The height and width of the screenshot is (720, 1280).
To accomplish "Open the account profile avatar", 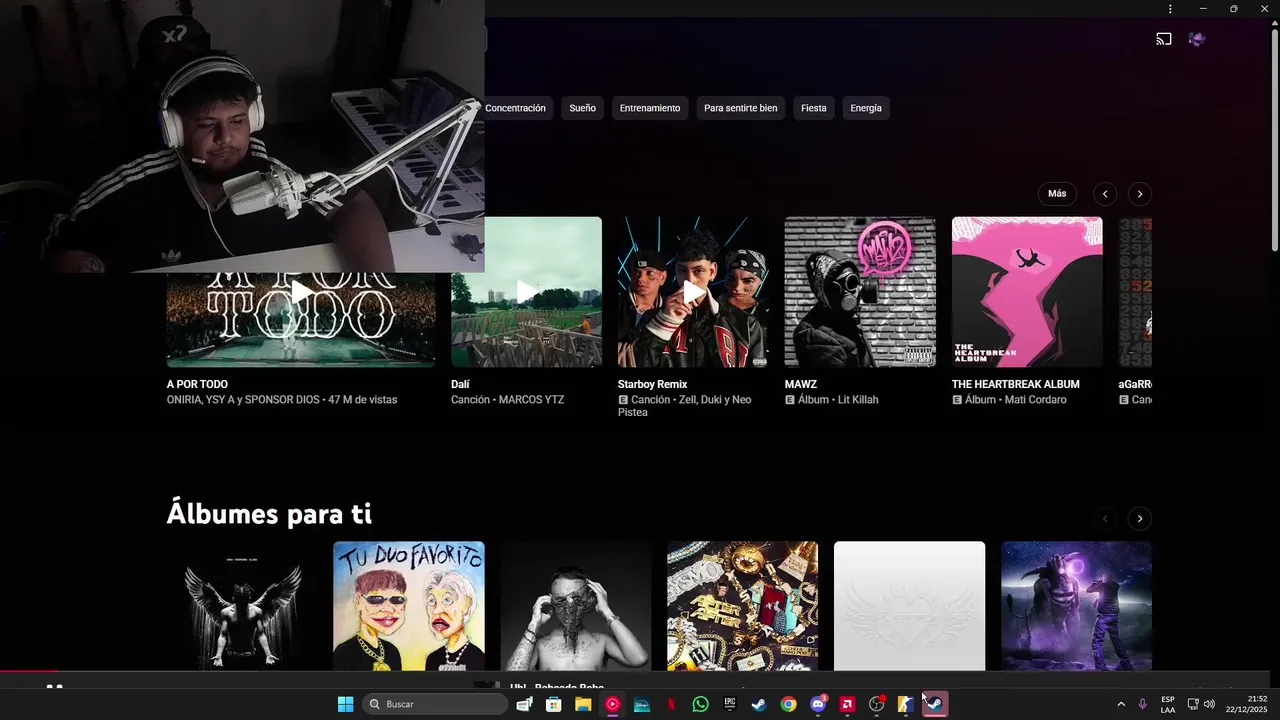I will point(1197,39).
